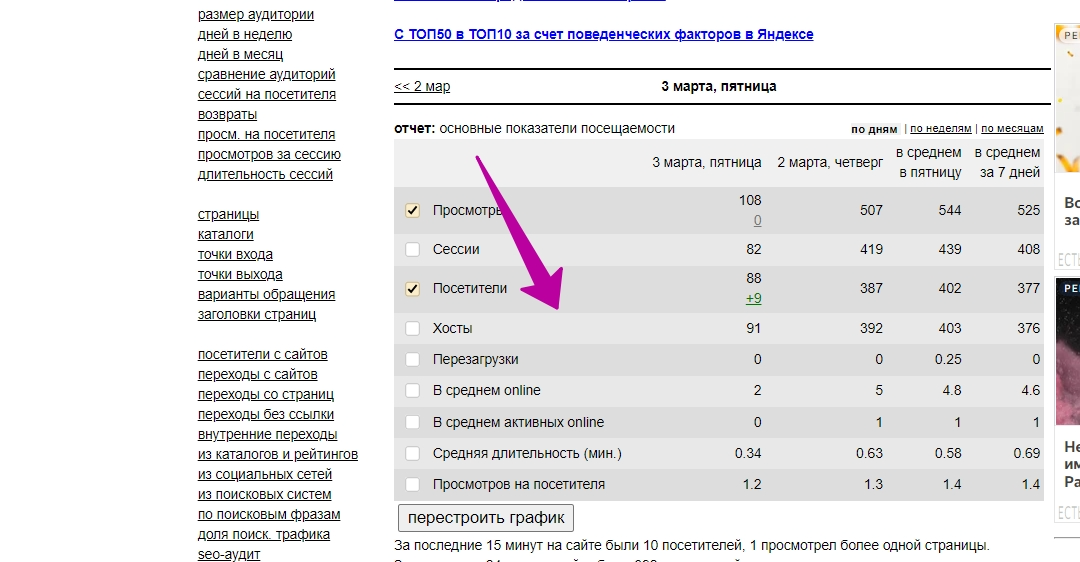Open переходы без ссылки report

coord(266,414)
